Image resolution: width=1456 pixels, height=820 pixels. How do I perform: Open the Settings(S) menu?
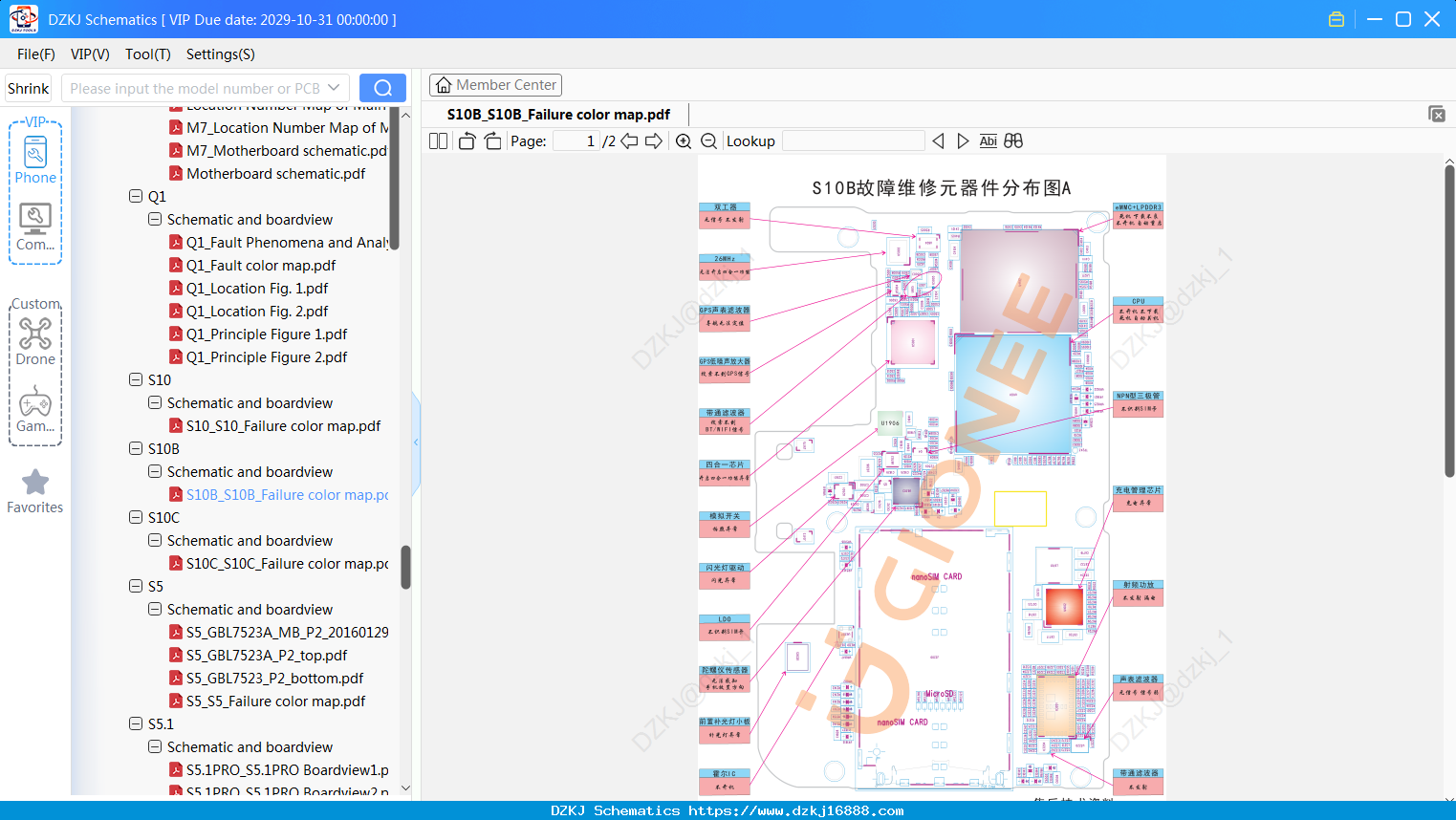tap(221, 54)
